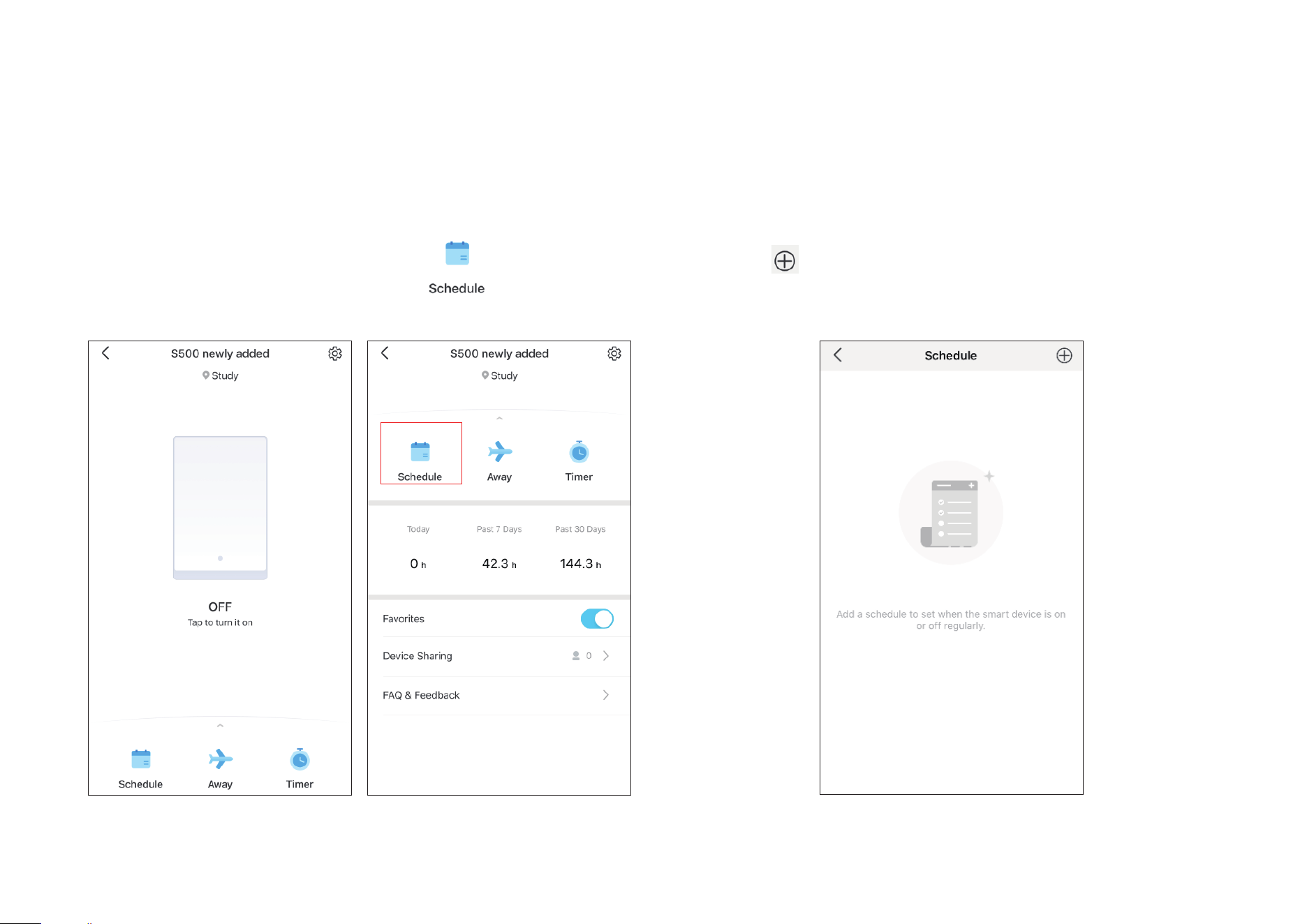Open FAQ & Feedback chevron
Image resolution: width=1307 pixels, height=924 pixels.
tap(606, 695)
